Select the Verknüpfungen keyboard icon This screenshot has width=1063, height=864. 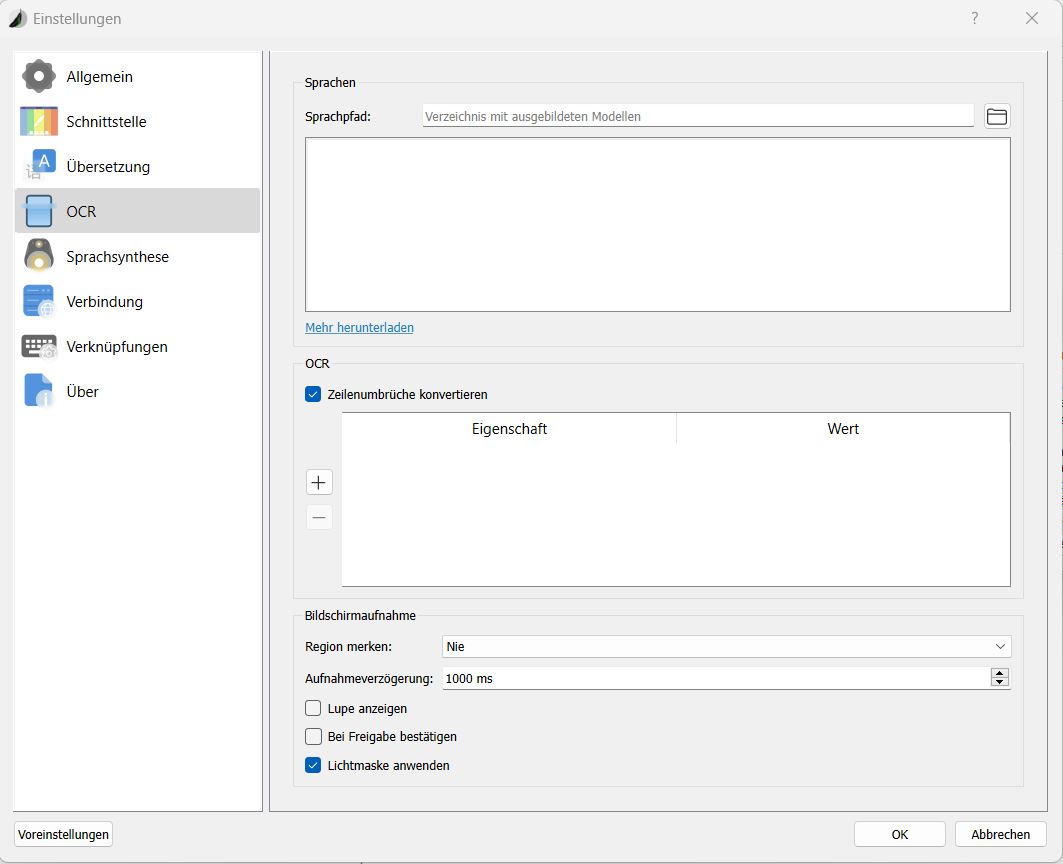point(39,347)
